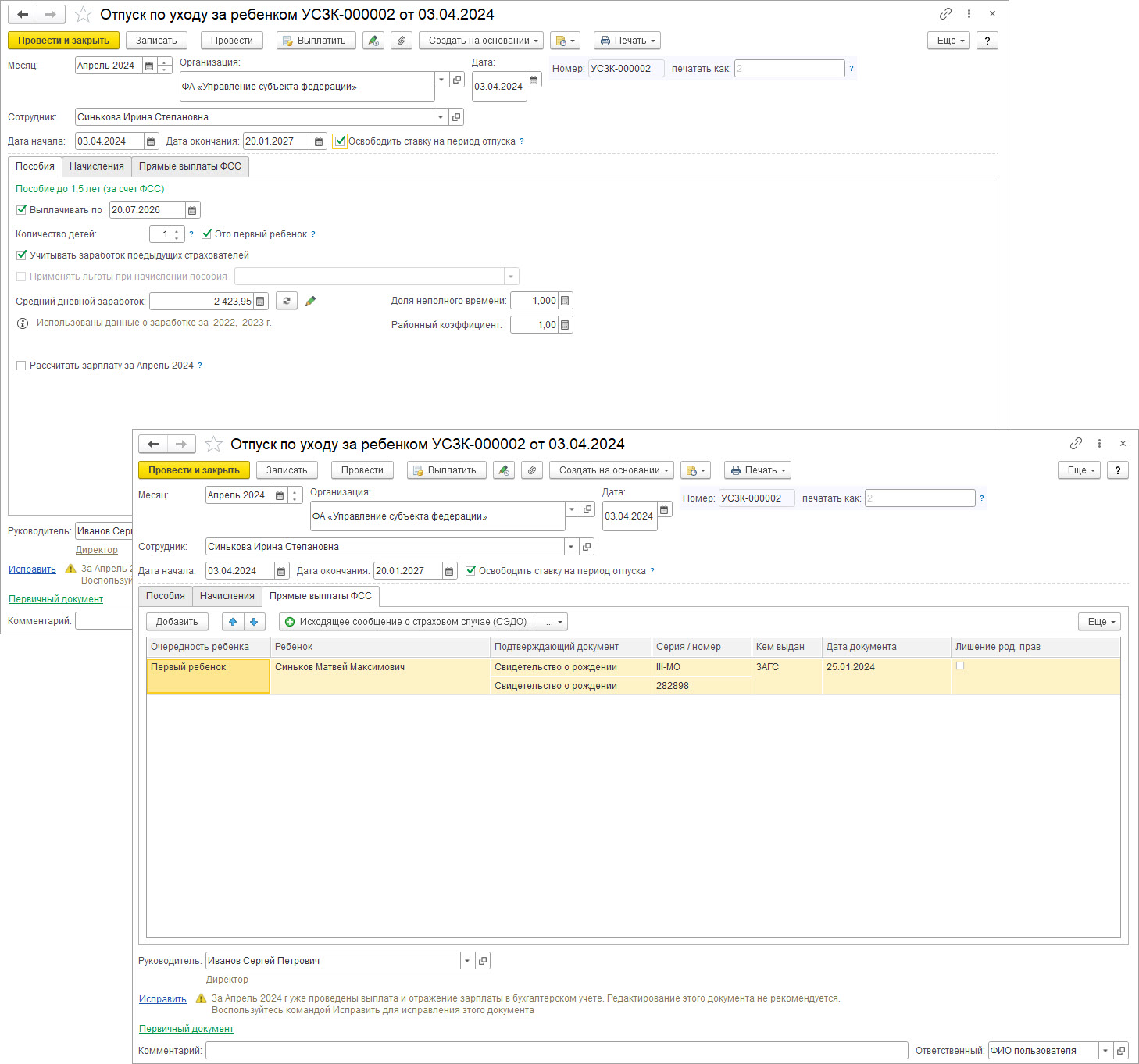Open calculator for Доля неполного времени
1139x1064 pixels.
pos(566,301)
